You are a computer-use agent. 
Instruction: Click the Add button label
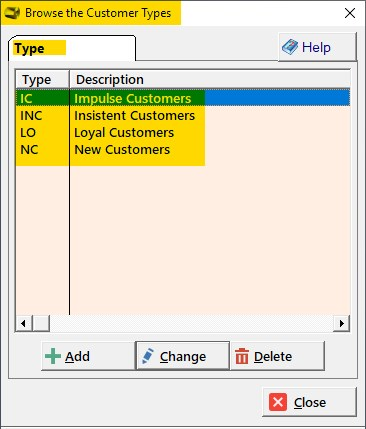(x=77, y=356)
